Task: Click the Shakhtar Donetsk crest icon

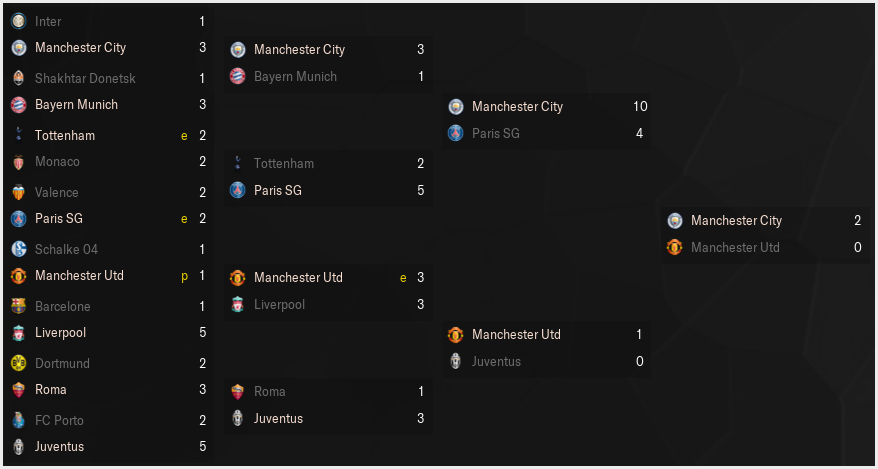Action: pyautogui.click(x=18, y=78)
